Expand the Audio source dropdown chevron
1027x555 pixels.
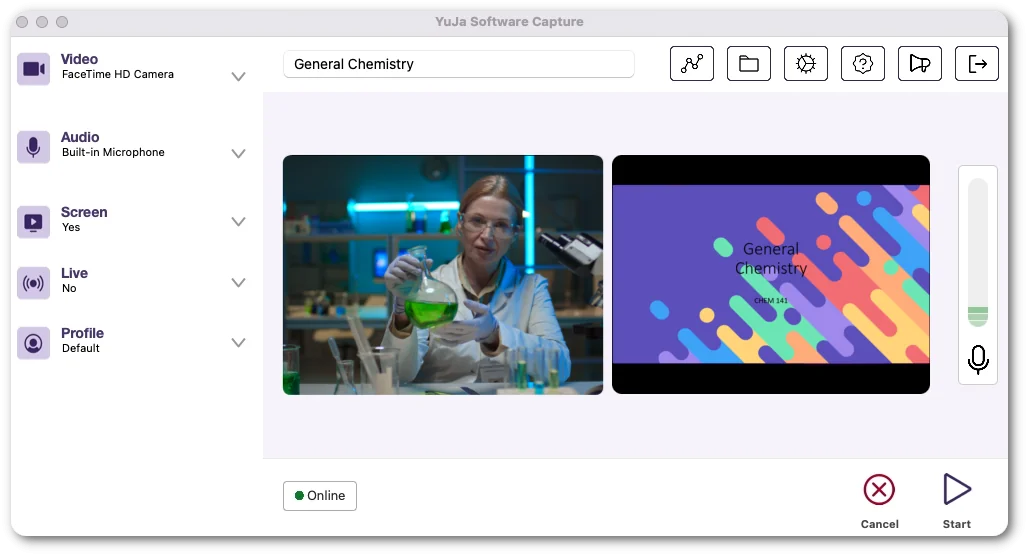click(238, 153)
